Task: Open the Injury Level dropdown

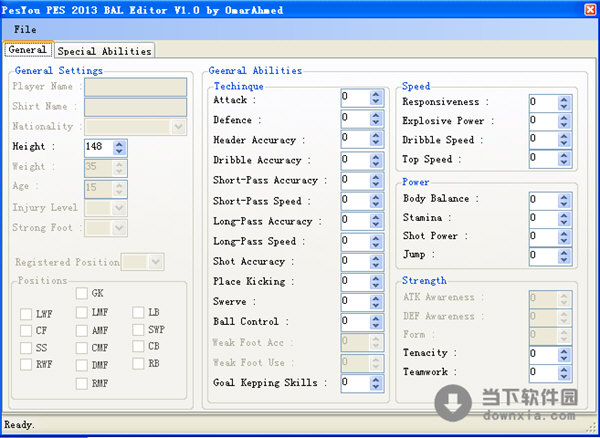Action: (119, 208)
